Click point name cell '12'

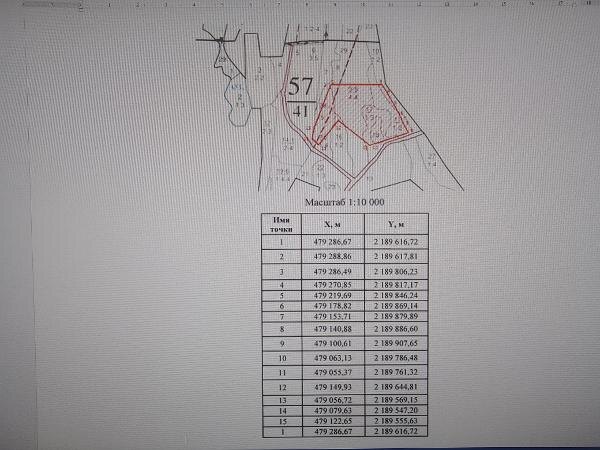click(x=282, y=387)
